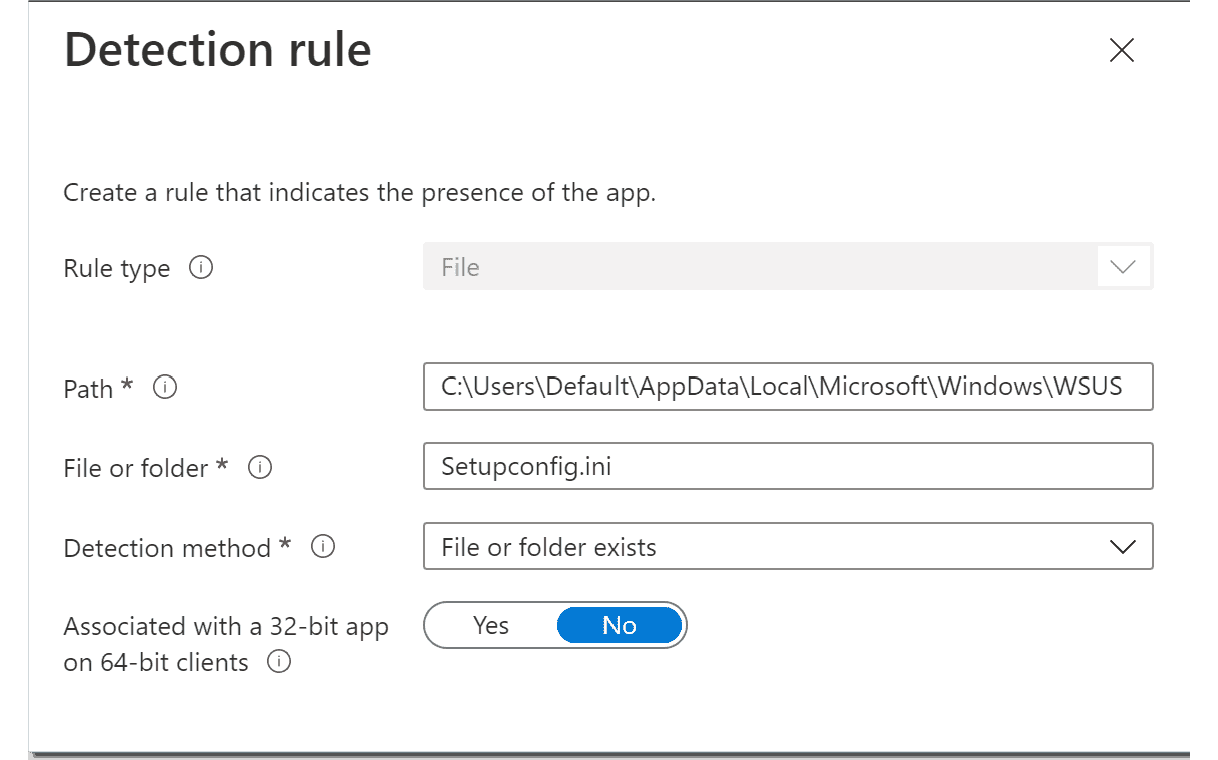Open the Detection method info icon

coord(323,547)
